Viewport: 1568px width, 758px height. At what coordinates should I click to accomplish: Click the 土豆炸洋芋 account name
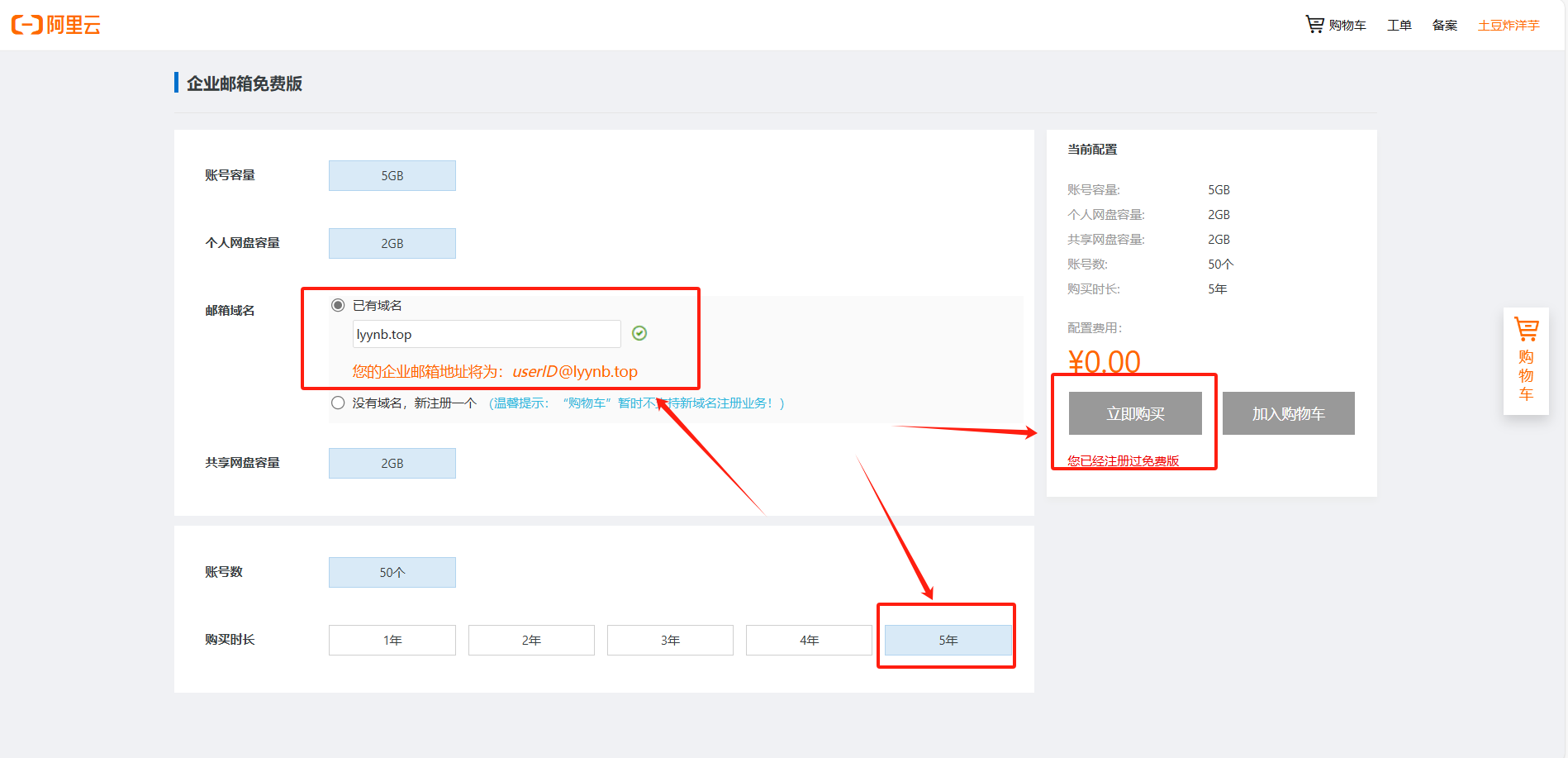[x=1509, y=26]
